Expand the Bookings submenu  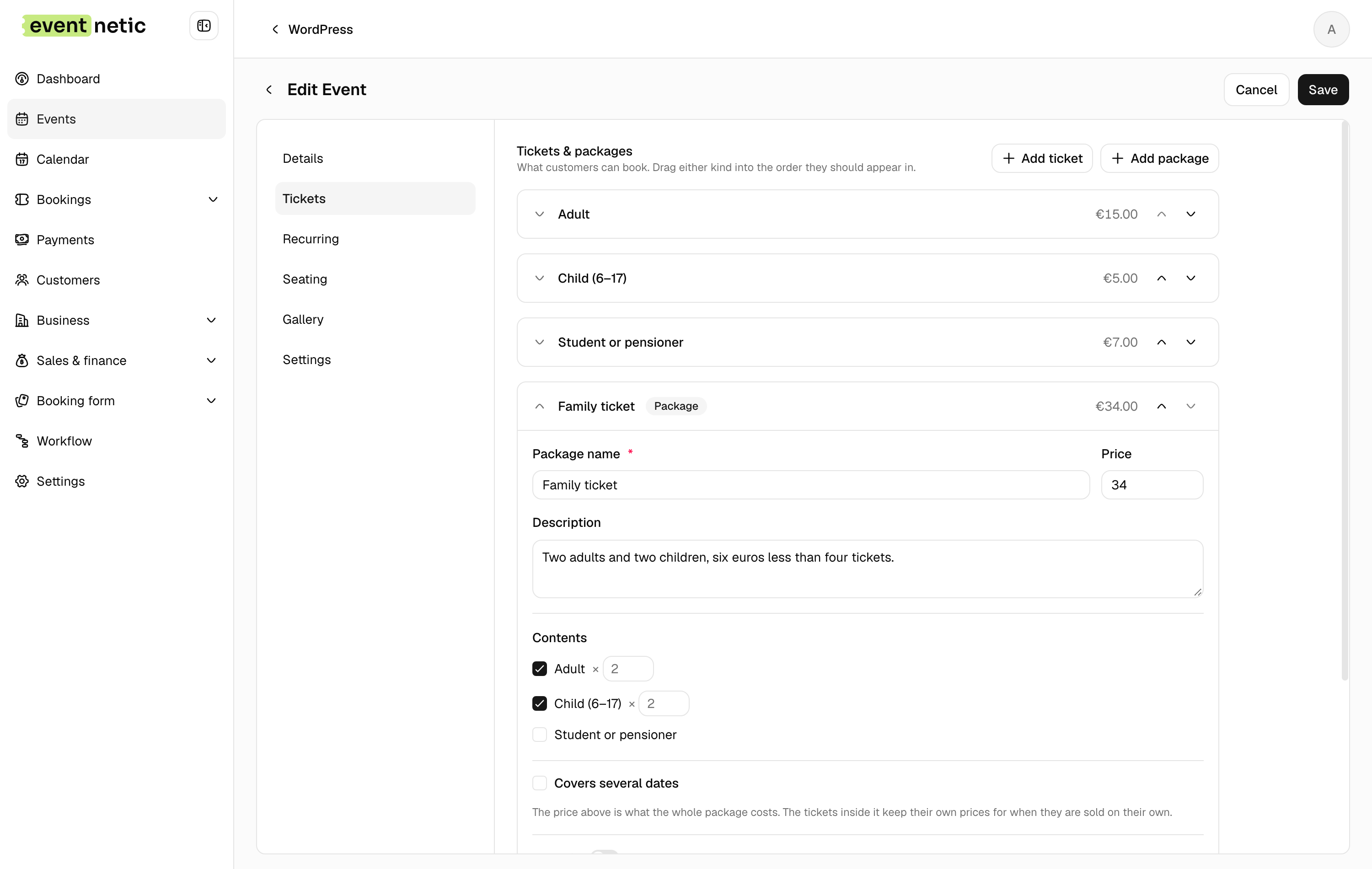coord(213,199)
